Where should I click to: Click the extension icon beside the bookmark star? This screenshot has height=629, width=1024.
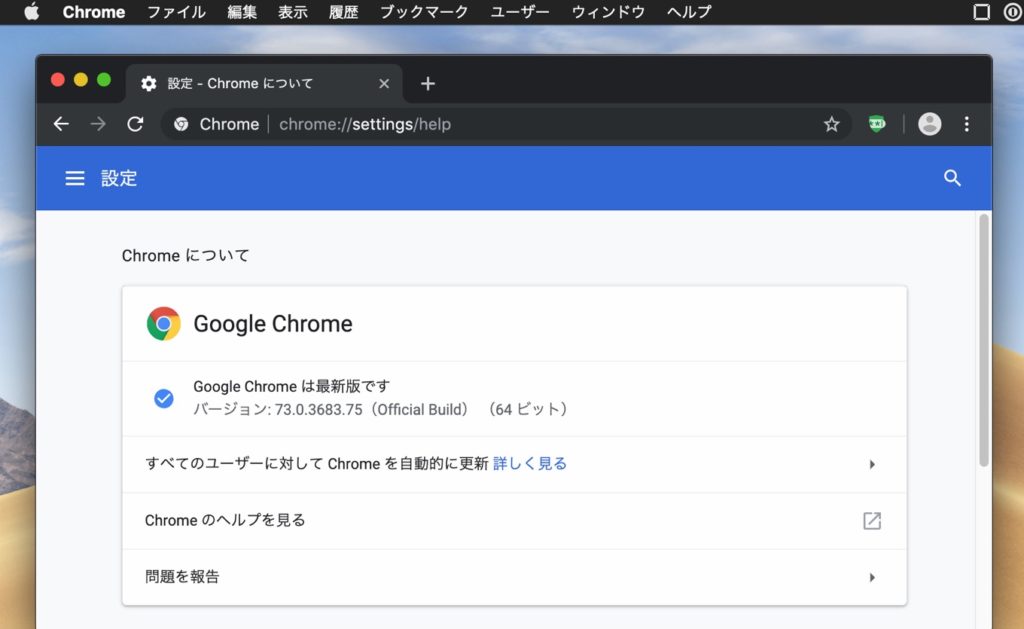[x=875, y=124]
